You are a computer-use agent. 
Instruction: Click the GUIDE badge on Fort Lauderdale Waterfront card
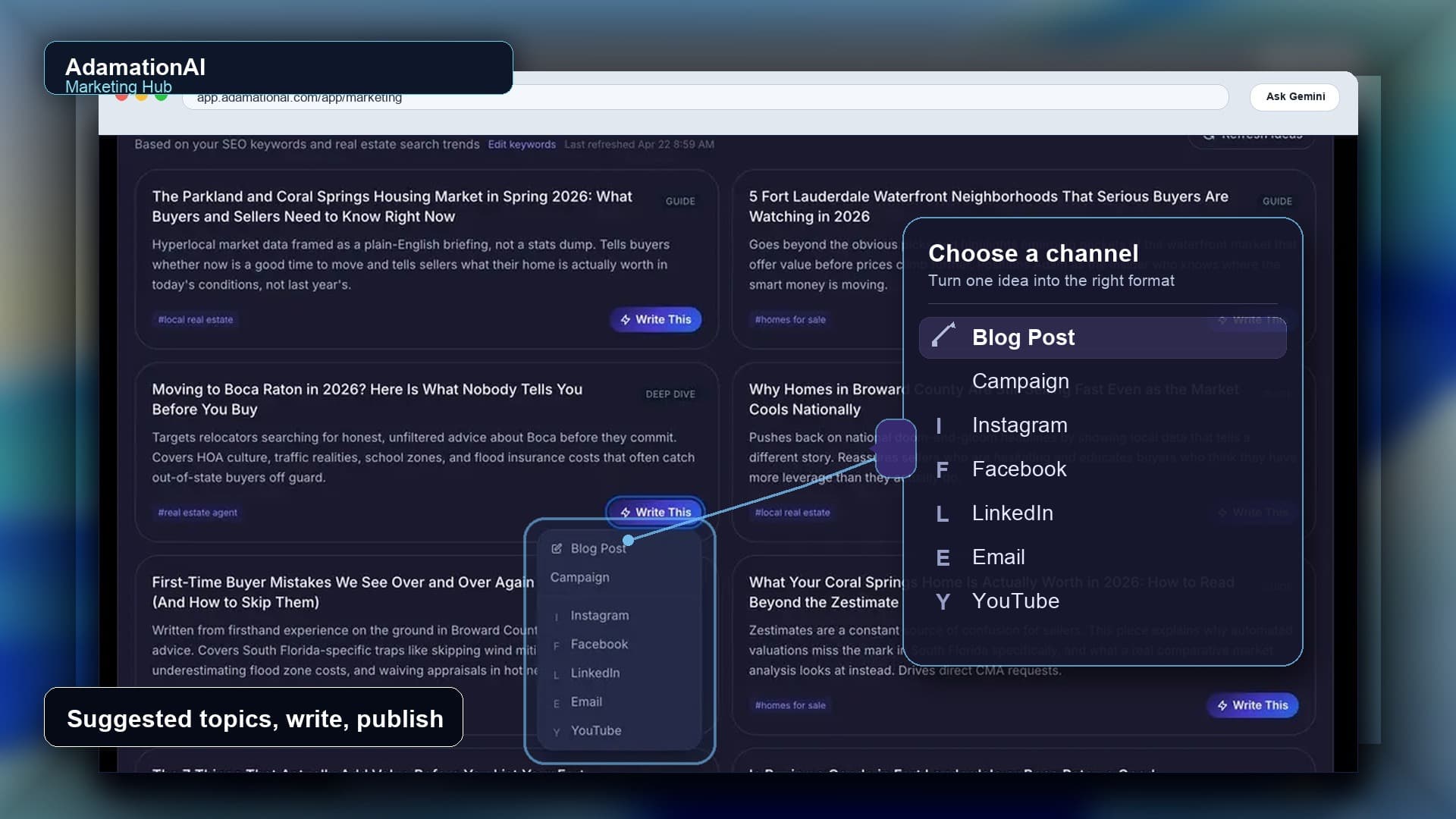pyautogui.click(x=1277, y=201)
